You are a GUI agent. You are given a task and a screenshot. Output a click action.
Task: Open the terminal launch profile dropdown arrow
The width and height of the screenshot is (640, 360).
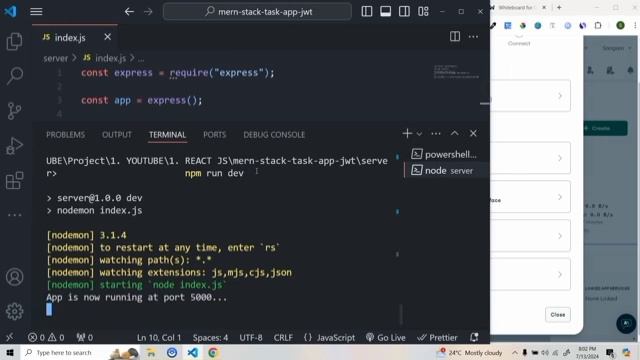point(419,133)
